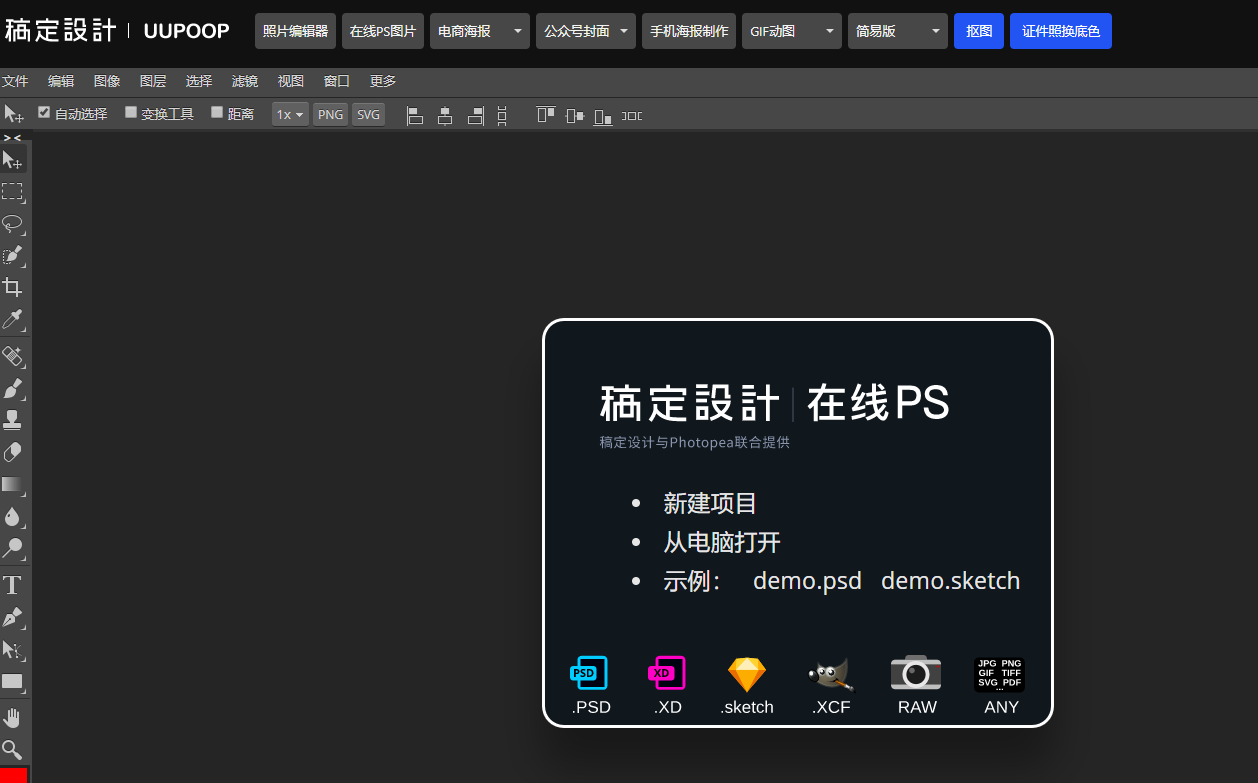The image size is (1258, 783).
Task: Select the Rectangle shape tool
Action: tap(13, 682)
